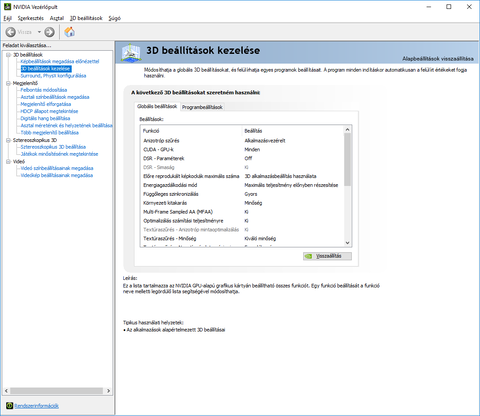
Task: Collapse the Sztereoszkopikus 3D tree node
Action: pyautogui.click(x=8, y=140)
